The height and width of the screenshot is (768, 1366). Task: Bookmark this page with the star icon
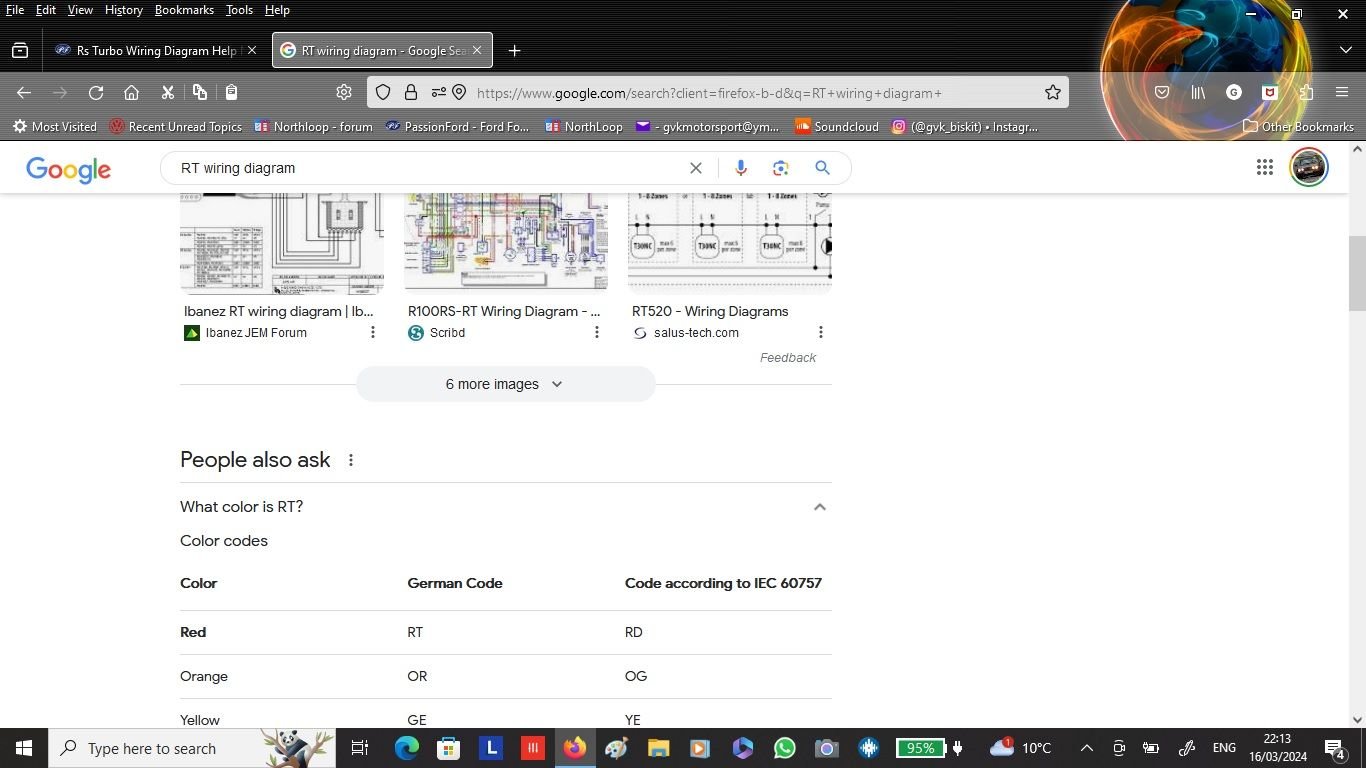coord(1052,93)
